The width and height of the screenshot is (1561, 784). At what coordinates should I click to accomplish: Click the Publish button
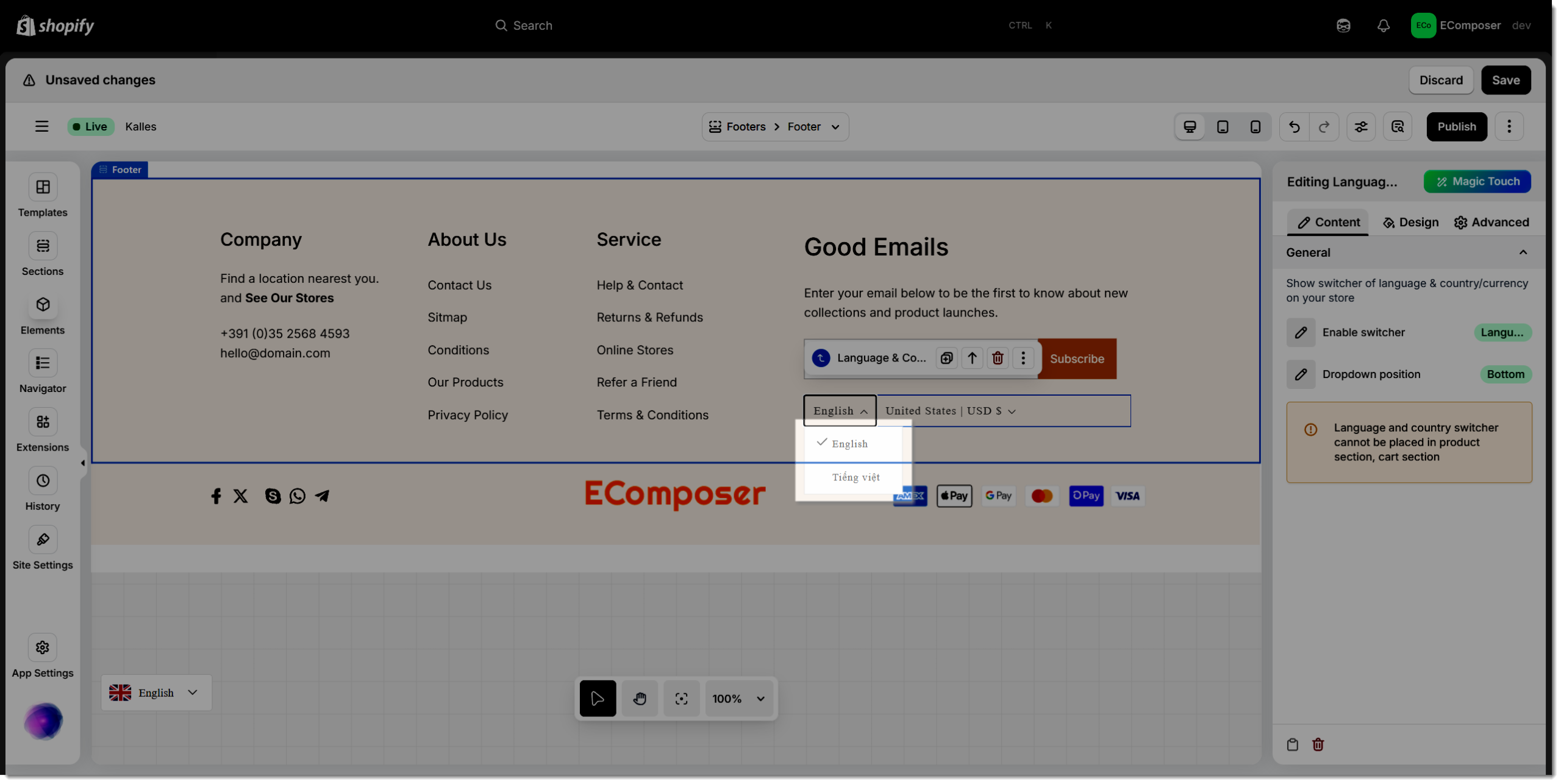pos(1456,127)
